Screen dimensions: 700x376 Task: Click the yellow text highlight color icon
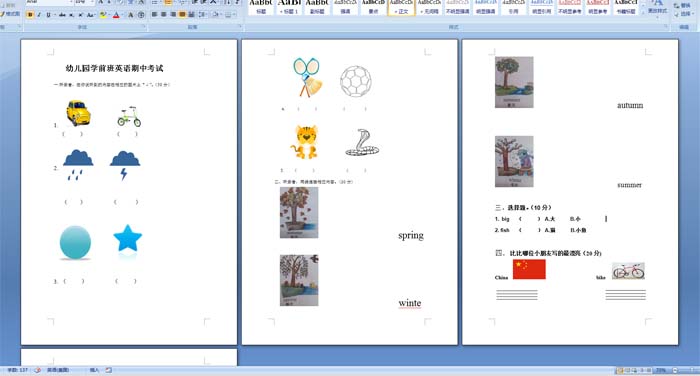[x=104, y=15]
